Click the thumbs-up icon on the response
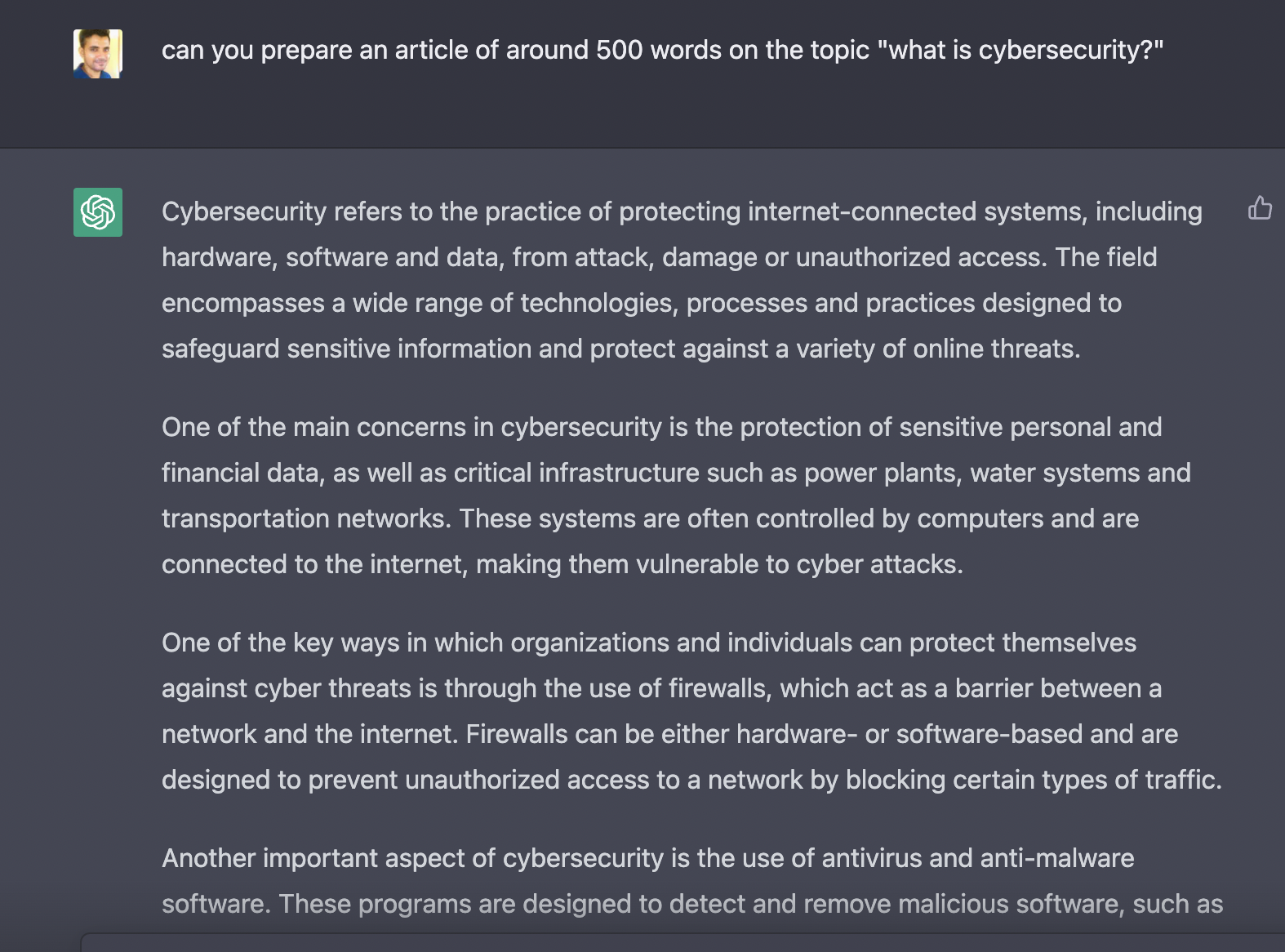Image resolution: width=1285 pixels, height=952 pixels. (1260, 208)
